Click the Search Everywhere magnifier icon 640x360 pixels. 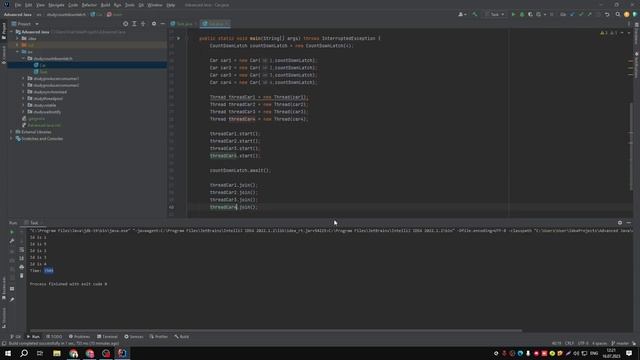(x=618, y=14)
